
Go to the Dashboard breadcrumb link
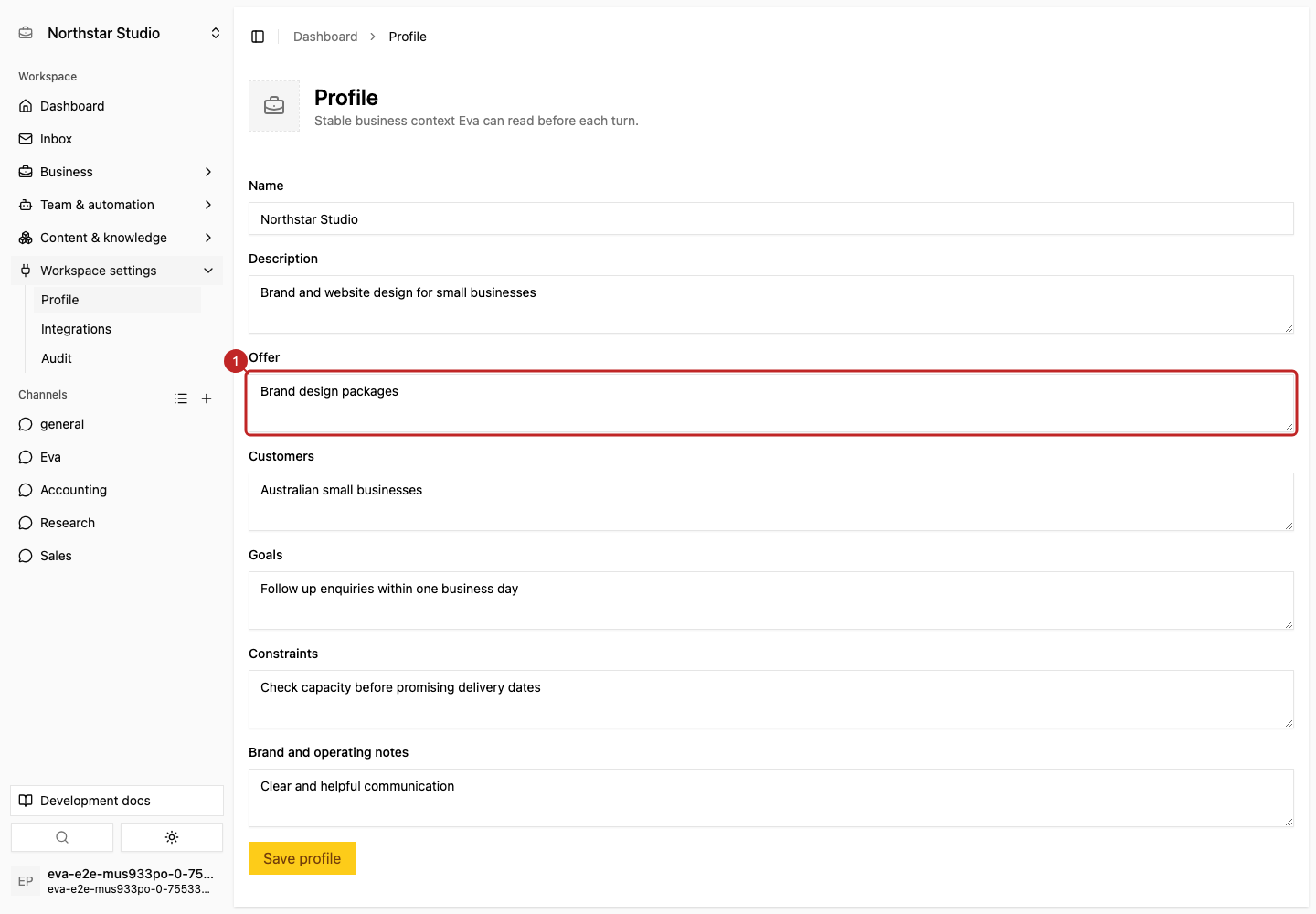[x=325, y=37]
